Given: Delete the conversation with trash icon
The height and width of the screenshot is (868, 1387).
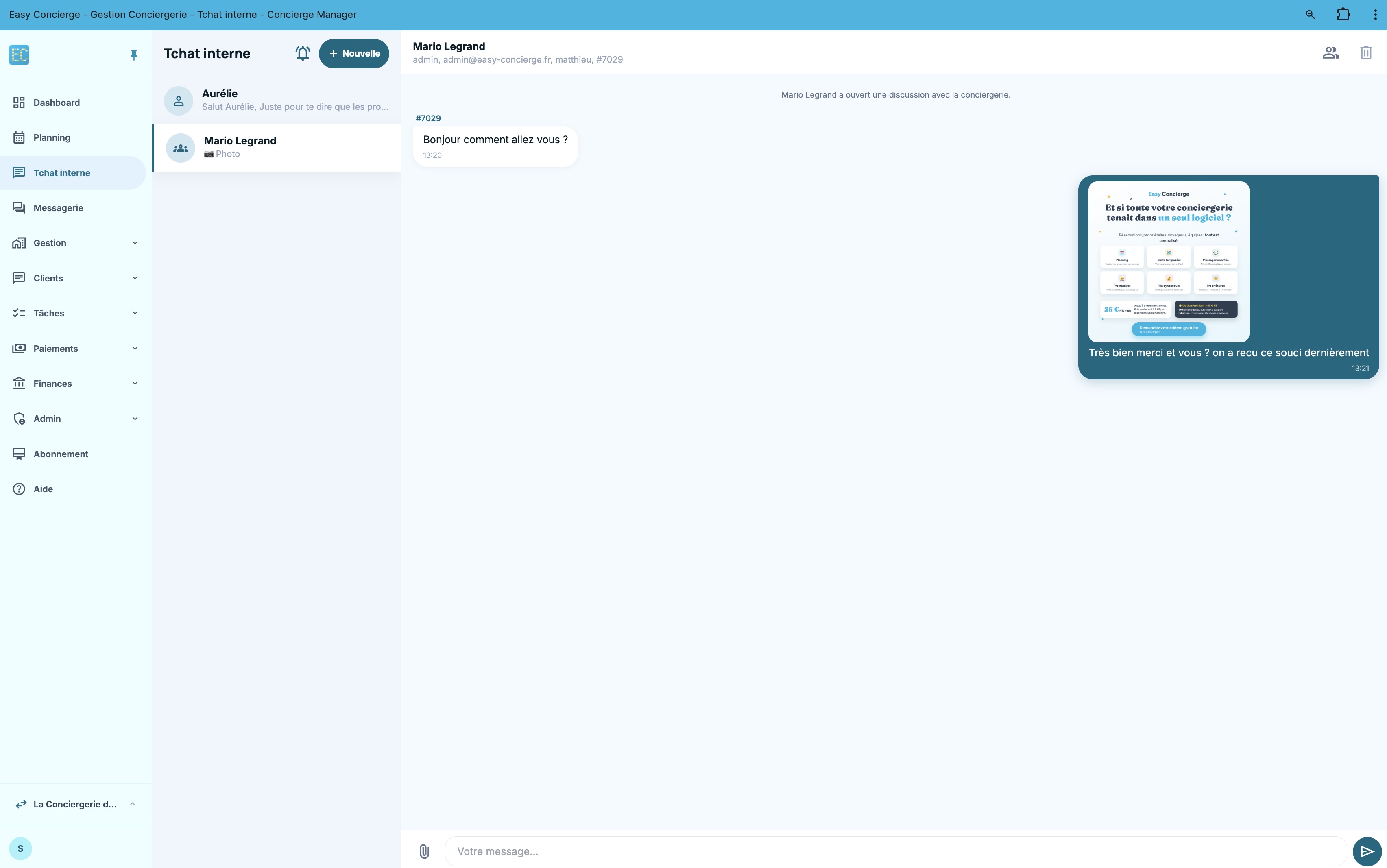Looking at the screenshot, I should pyautogui.click(x=1366, y=53).
